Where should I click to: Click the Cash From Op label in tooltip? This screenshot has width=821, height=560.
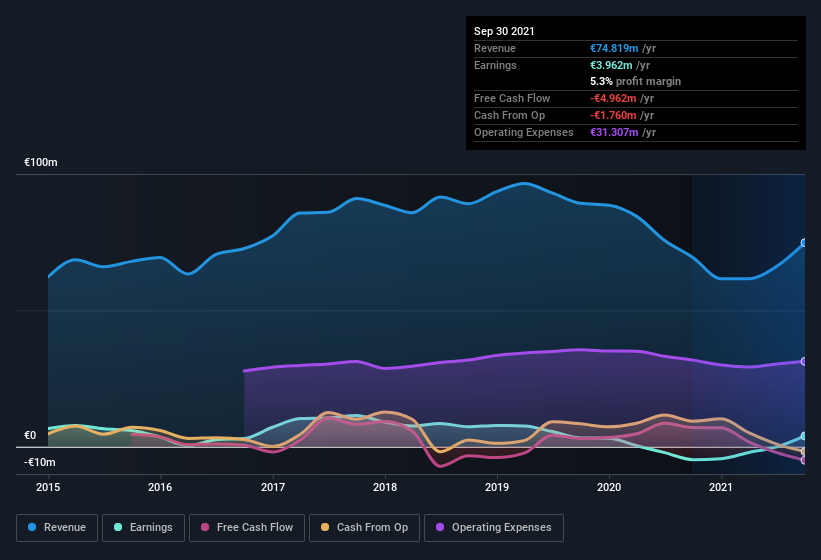509,115
